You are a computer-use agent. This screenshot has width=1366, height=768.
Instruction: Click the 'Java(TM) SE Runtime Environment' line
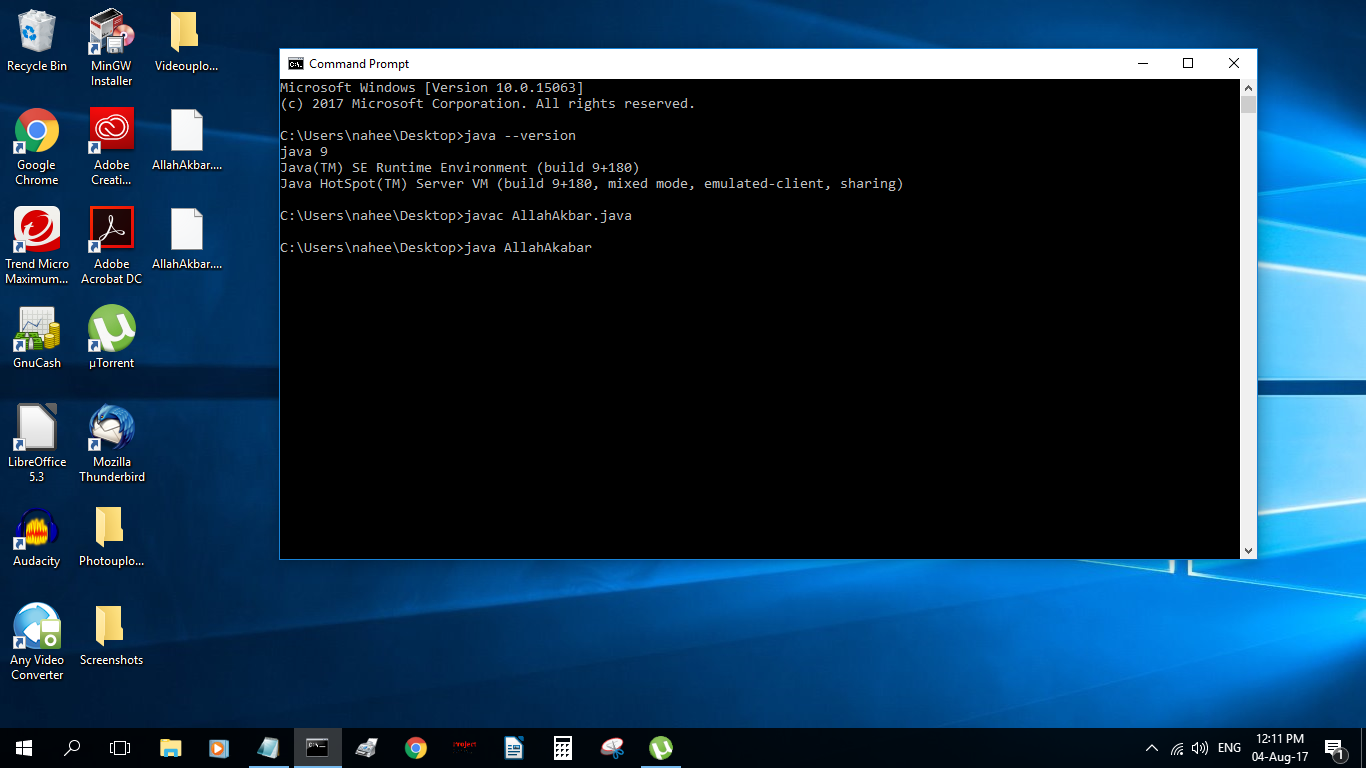pos(460,167)
